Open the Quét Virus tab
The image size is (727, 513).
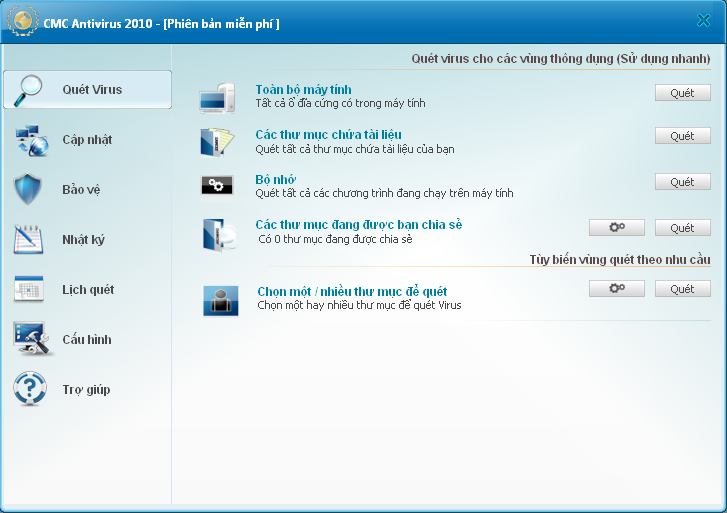click(87, 90)
